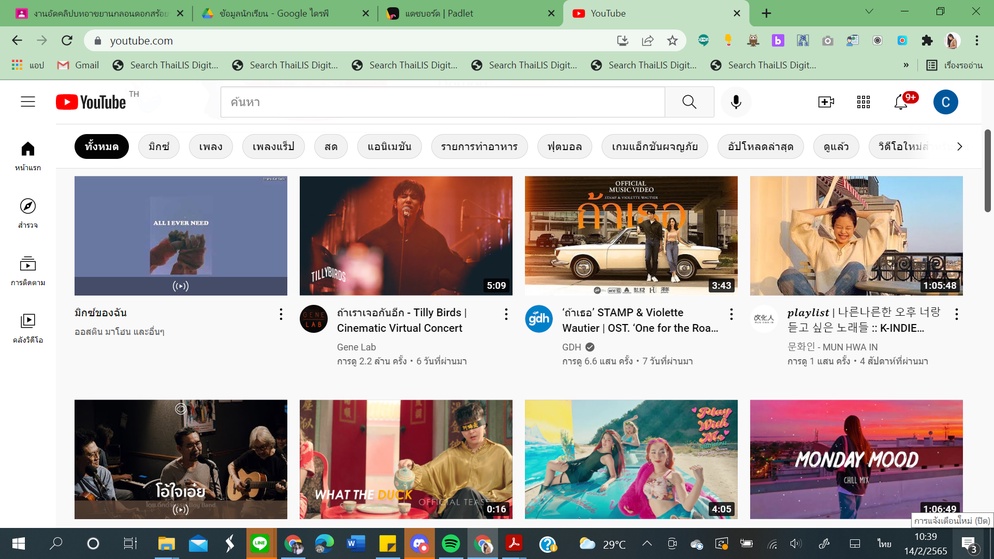Open the Gene Lab channel avatar

[x=314, y=318]
